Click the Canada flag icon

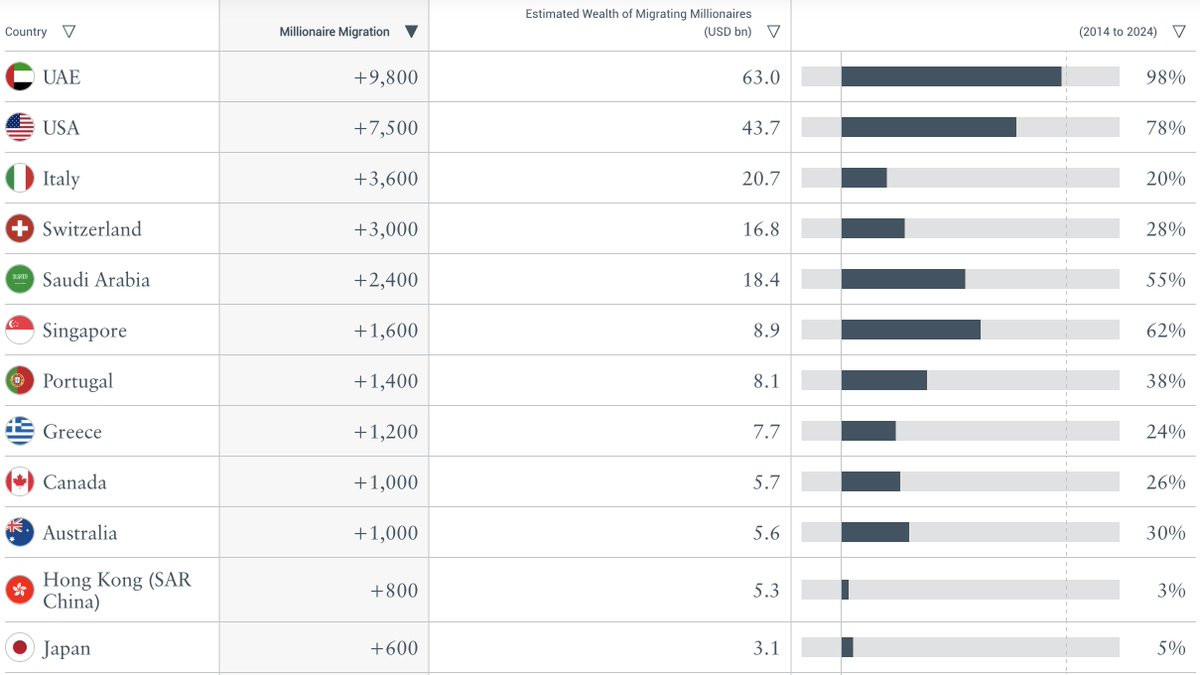pos(20,482)
